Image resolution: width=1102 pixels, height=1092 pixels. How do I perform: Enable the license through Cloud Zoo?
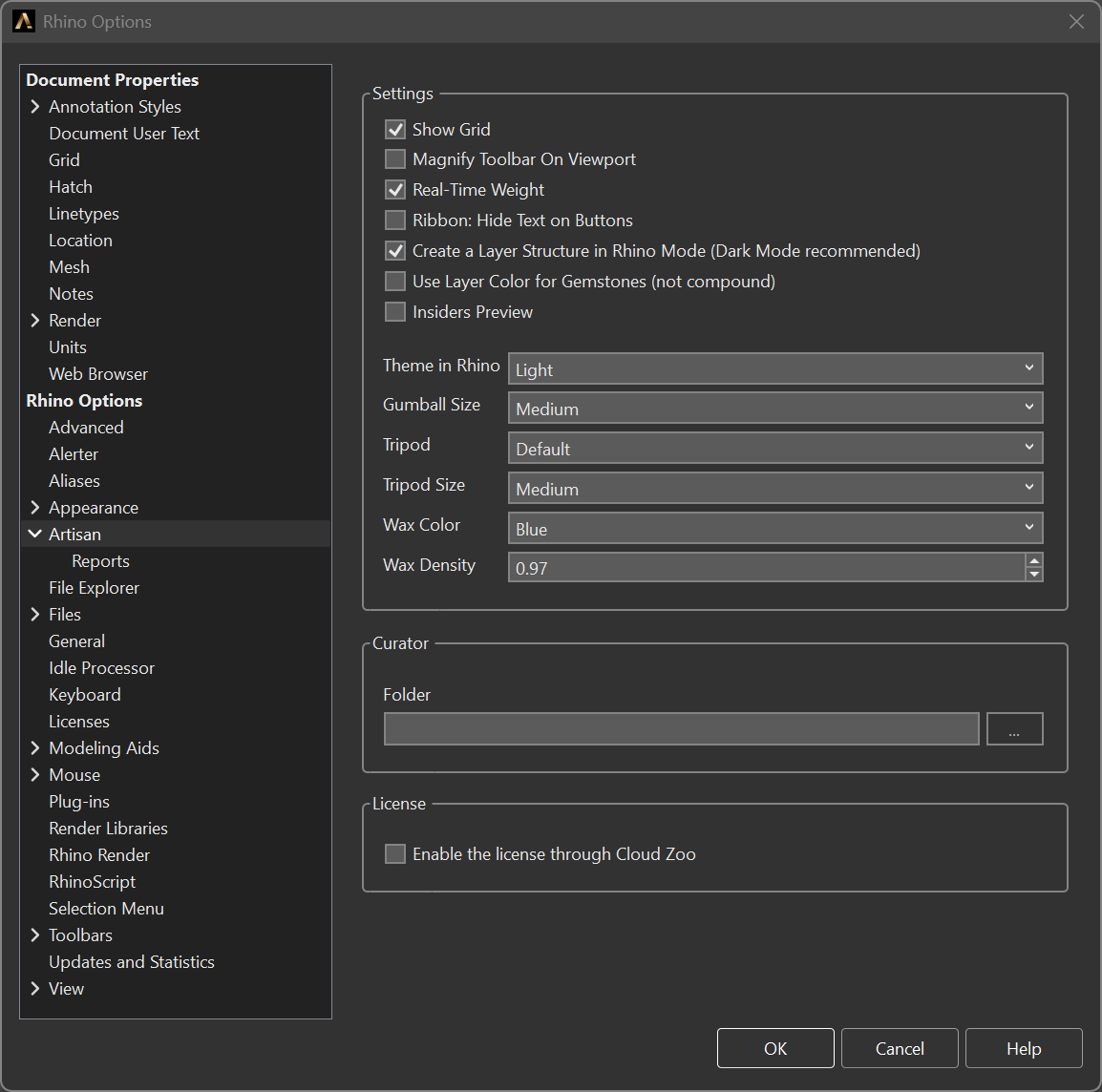(395, 853)
